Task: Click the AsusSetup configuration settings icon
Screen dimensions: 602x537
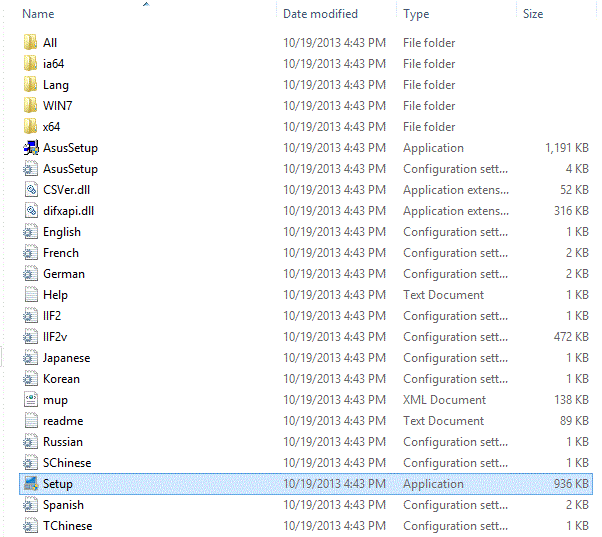Action: pyautogui.click(x=31, y=169)
